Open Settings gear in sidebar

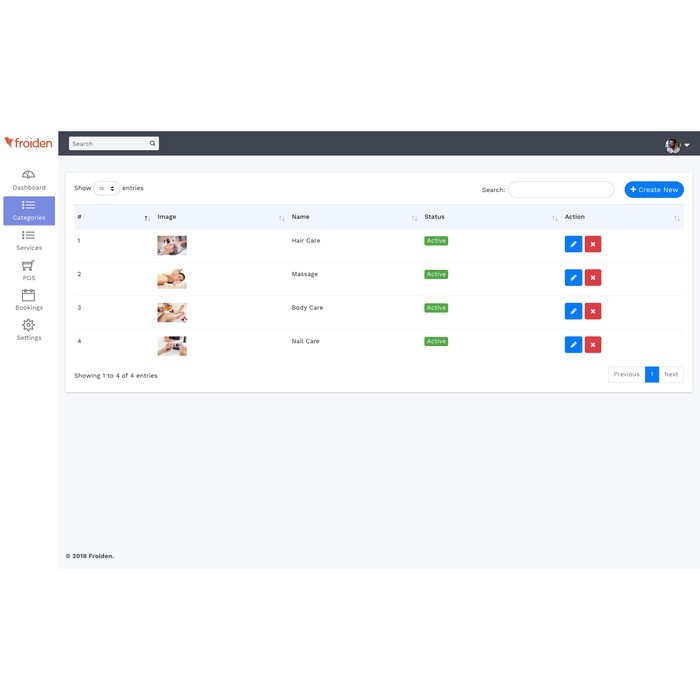28,325
